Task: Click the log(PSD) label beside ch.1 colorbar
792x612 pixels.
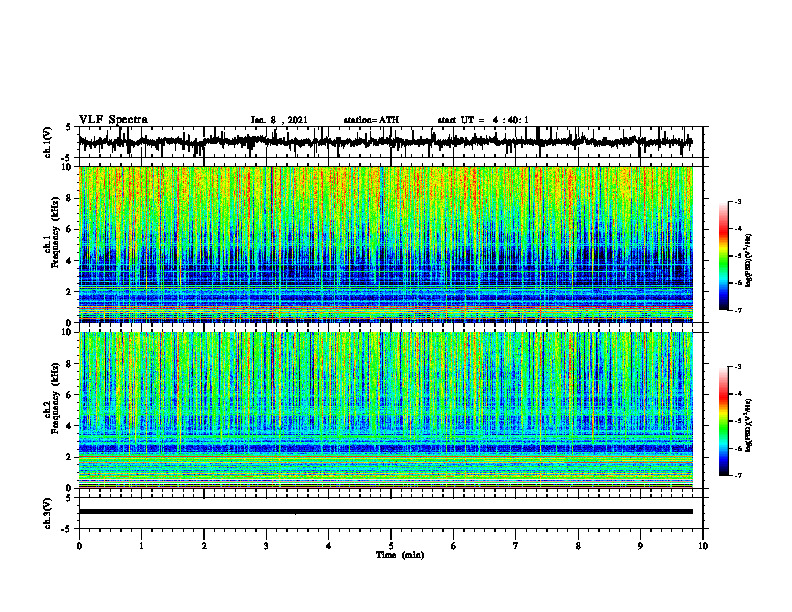Action: (x=749, y=260)
